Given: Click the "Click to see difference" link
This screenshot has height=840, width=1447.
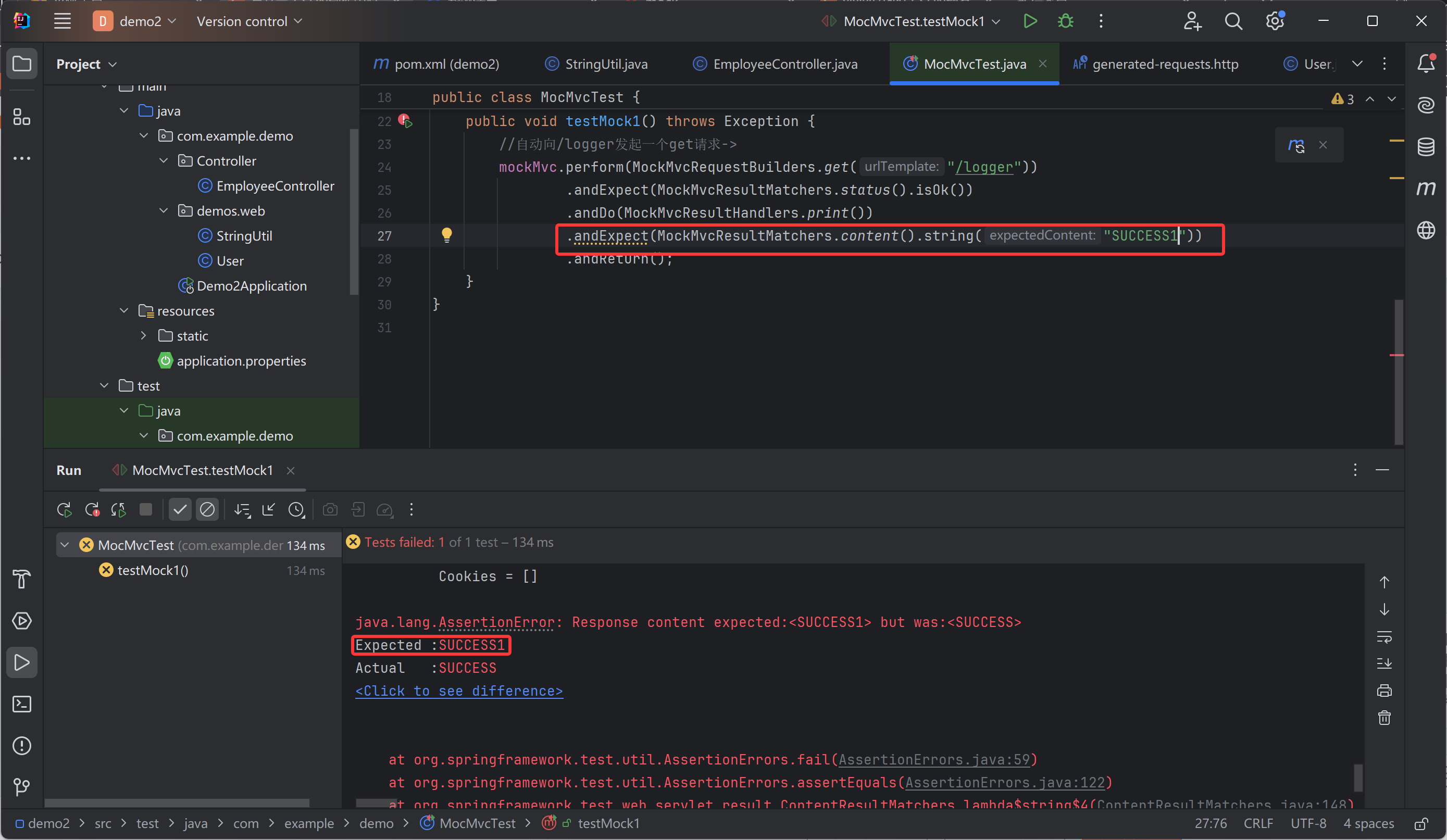Looking at the screenshot, I should coord(459,691).
